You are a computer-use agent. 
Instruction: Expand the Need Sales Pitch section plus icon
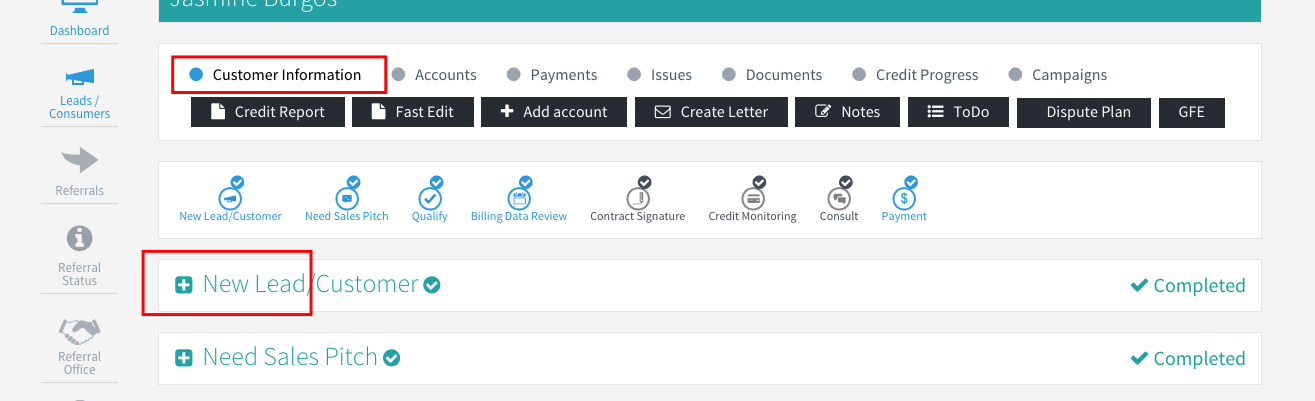pos(184,358)
